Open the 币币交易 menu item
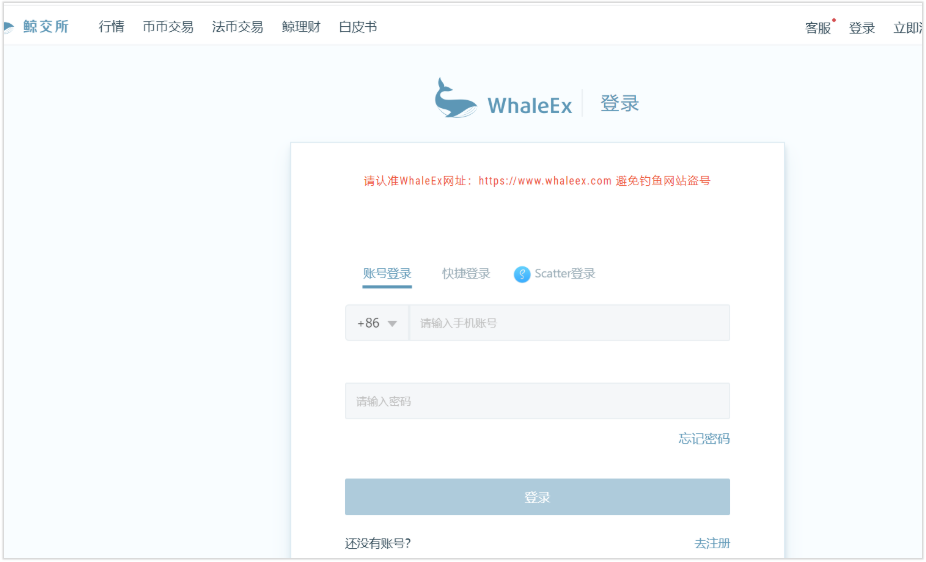This screenshot has width=926, height=562. [168, 27]
